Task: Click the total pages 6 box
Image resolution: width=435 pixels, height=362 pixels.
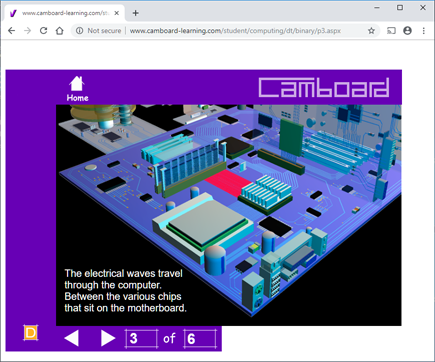Action: coord(200,339)
